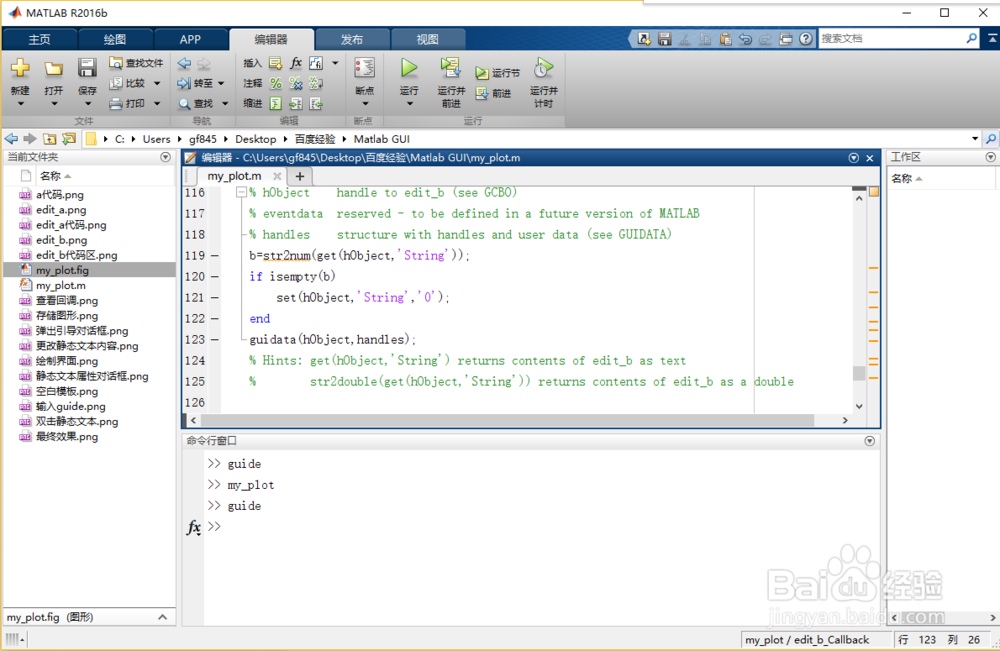This screenshot has height=651, width=1000.
Task: Open the 当前文件夹 panel actions menu
Action: pyautogui.click(x=165, y=157)
